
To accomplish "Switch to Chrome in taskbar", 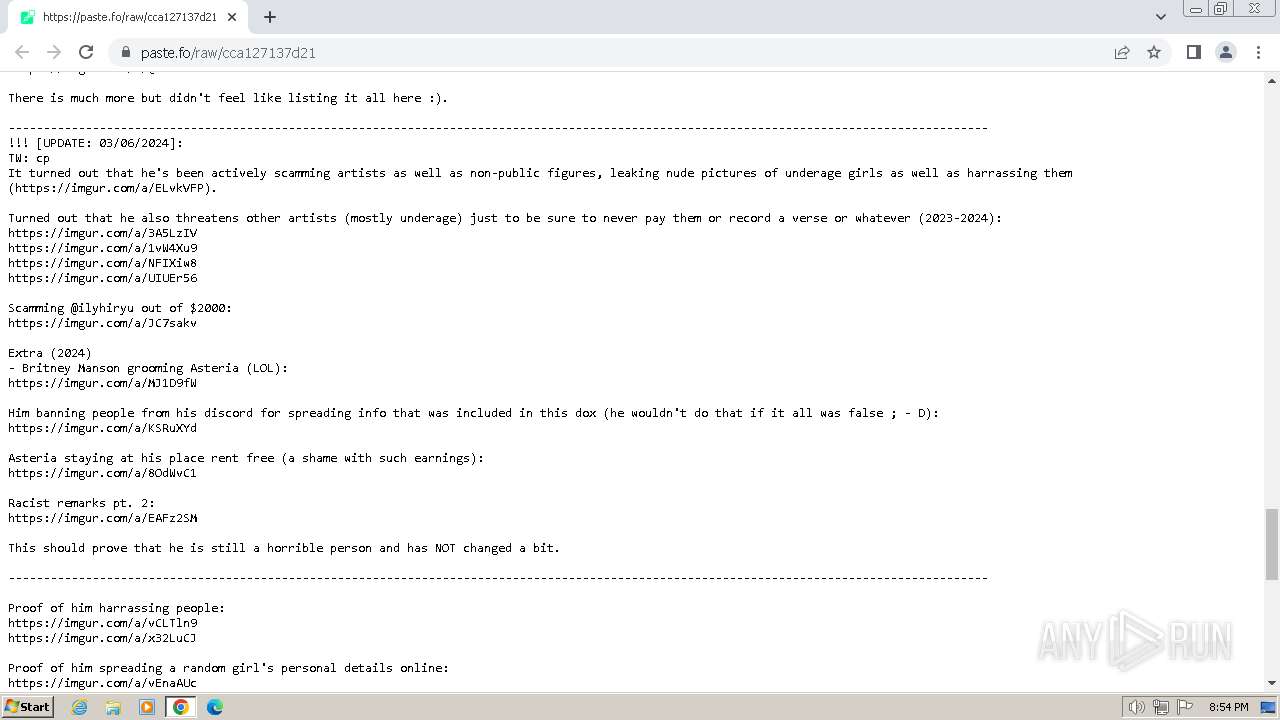I will coord(181,707).
